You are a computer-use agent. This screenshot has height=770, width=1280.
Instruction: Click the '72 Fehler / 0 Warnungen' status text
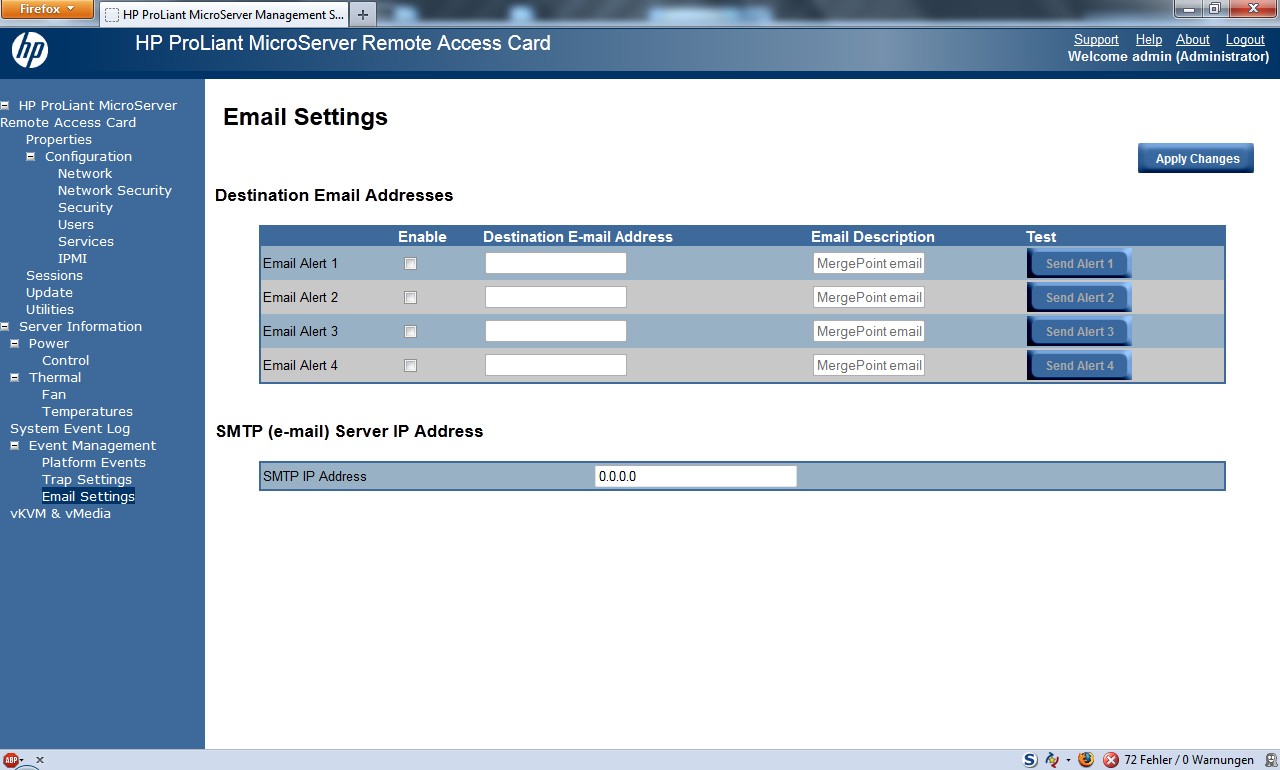coord(1189,760)
